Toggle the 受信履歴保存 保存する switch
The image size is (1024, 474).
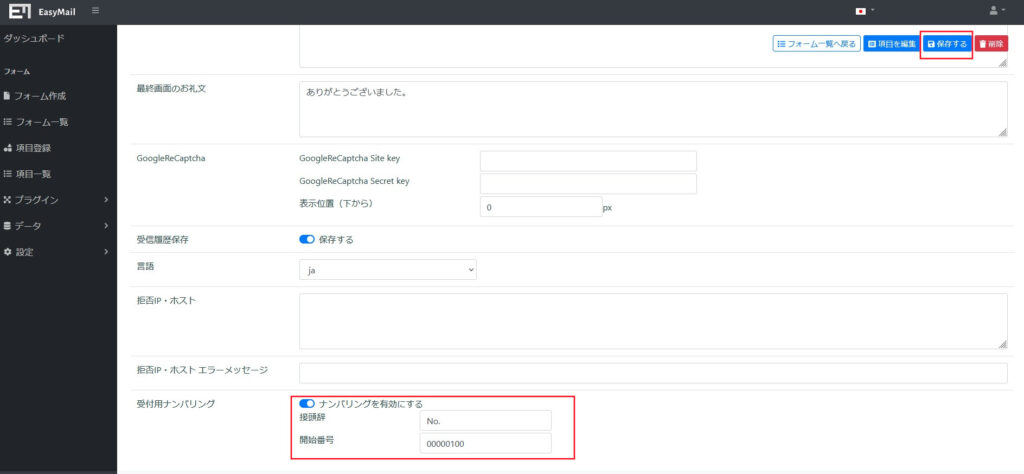pos(307,239)
